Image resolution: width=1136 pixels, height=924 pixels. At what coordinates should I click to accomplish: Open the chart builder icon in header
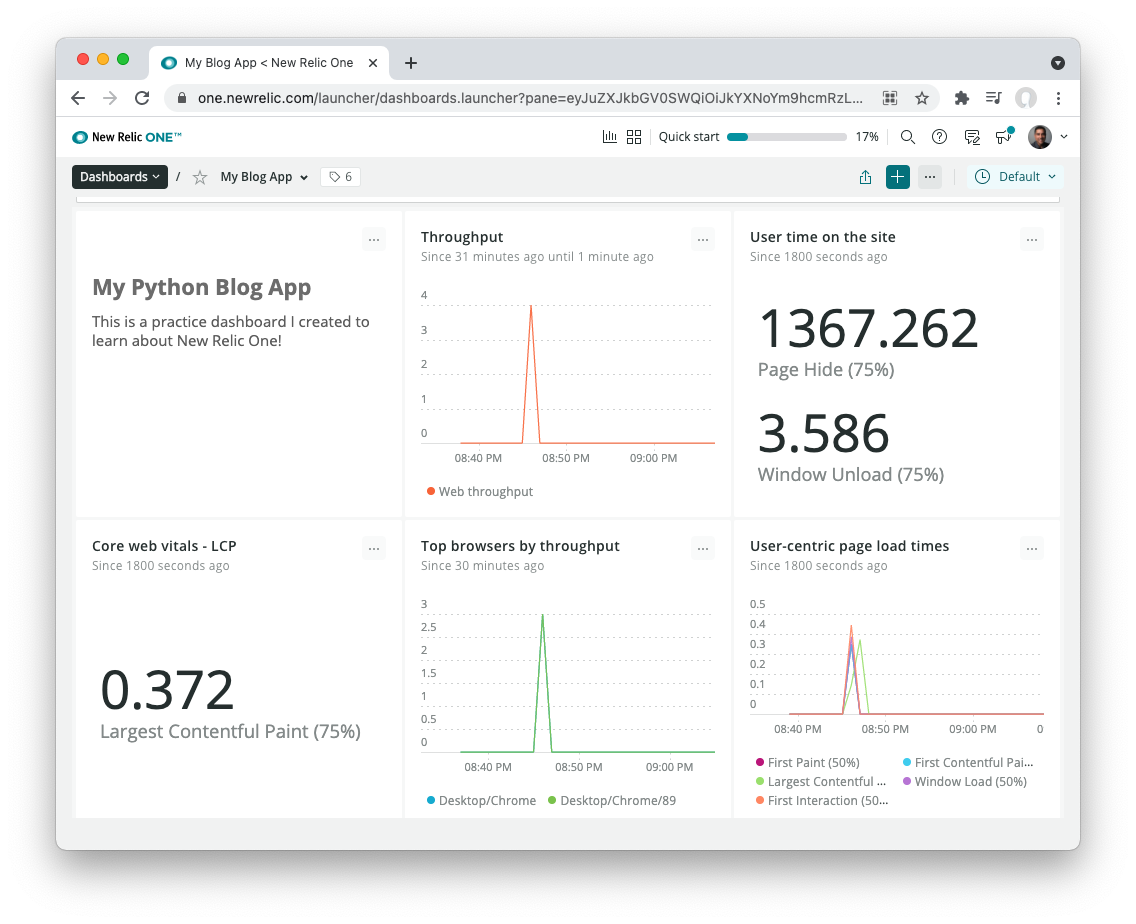pos(609,137)
